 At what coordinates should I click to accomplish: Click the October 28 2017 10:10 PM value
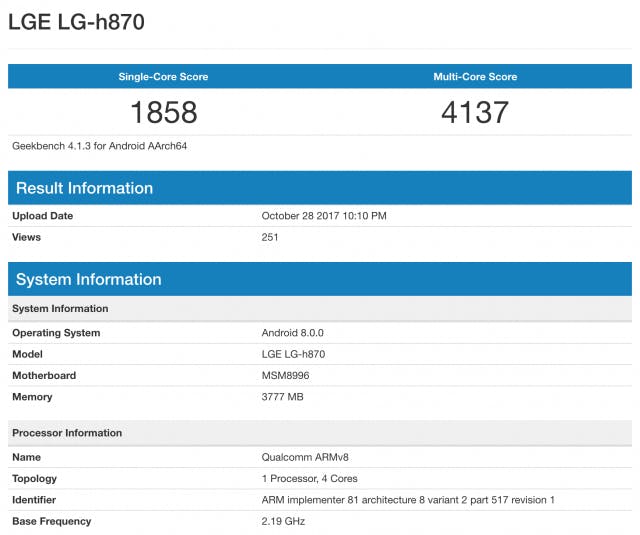point(324,216)
